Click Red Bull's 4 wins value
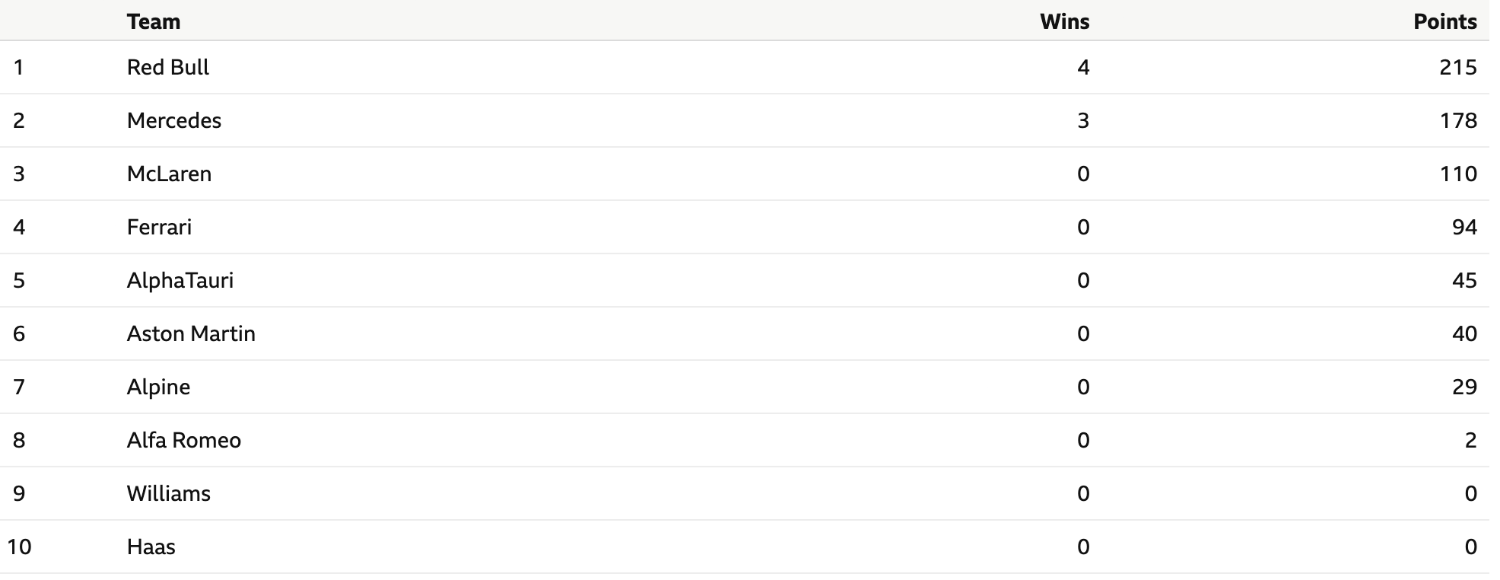Image resolution: width=1500 pixels, height=580 pixels. tap(1083, 68)
